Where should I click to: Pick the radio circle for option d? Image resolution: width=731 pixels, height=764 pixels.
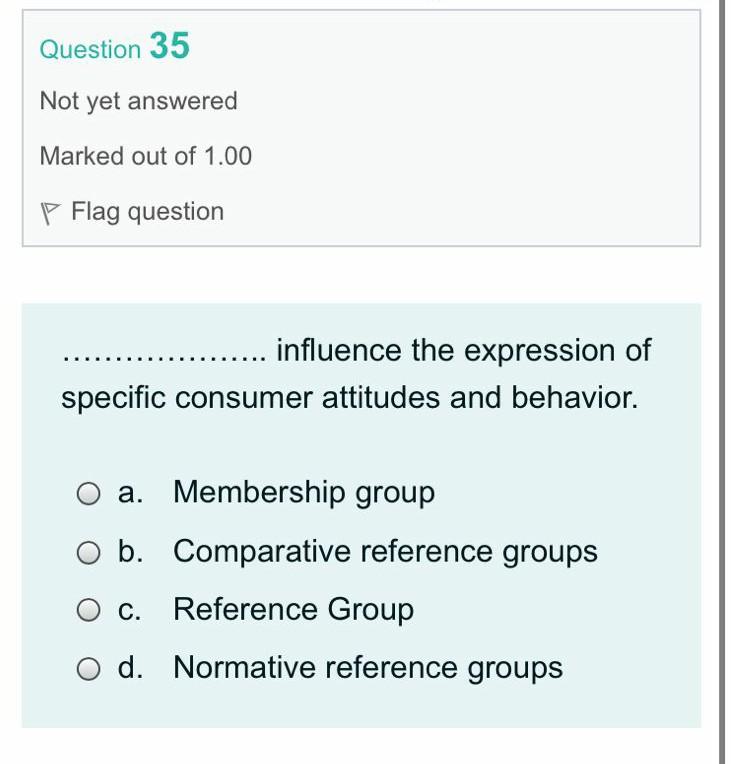pos(90,668)
